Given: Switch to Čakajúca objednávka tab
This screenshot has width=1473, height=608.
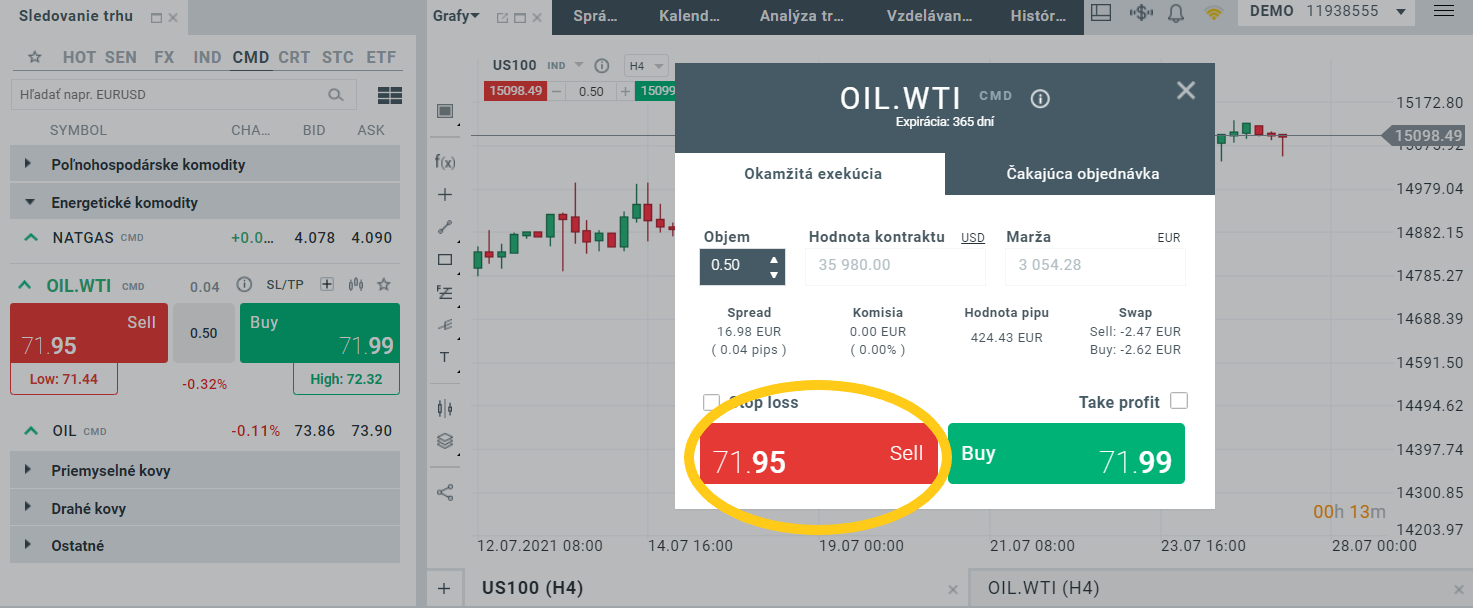Looking at the screenshot, I should 1082,174.
